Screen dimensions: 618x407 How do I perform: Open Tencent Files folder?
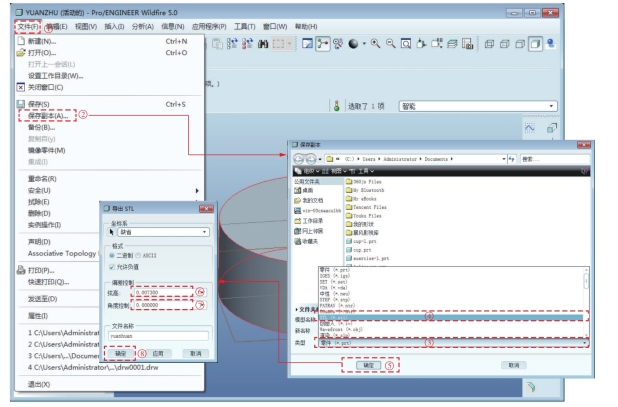pyautogui.click(x=366, y=207)
